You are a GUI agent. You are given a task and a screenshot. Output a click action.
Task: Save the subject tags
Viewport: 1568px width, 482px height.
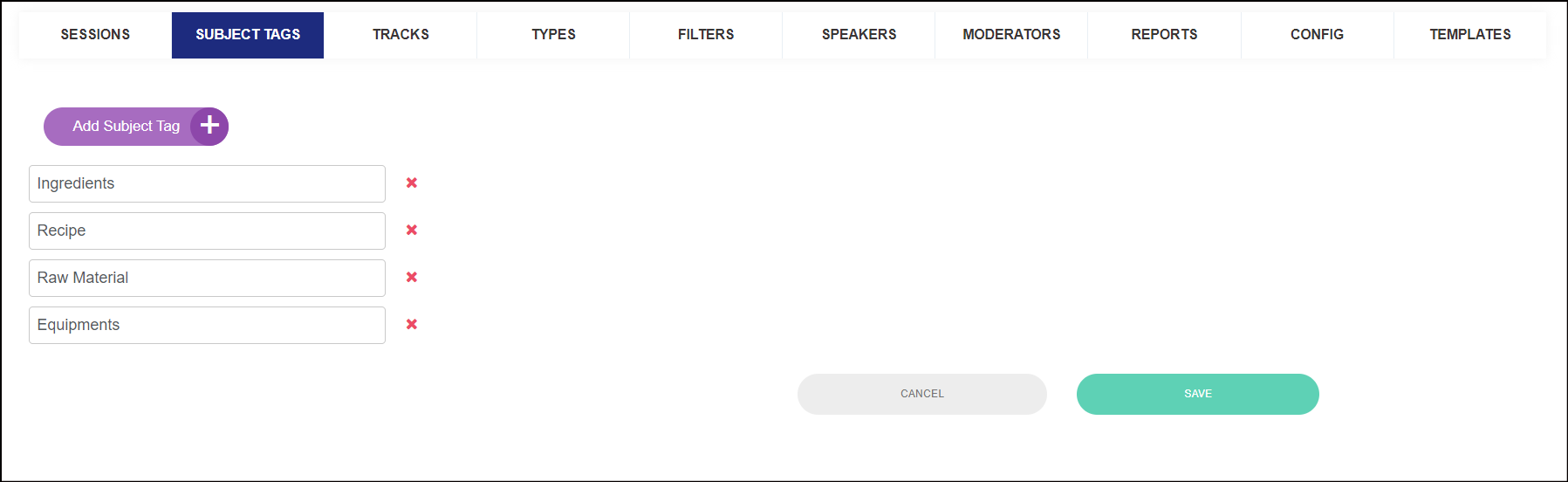1198,394
